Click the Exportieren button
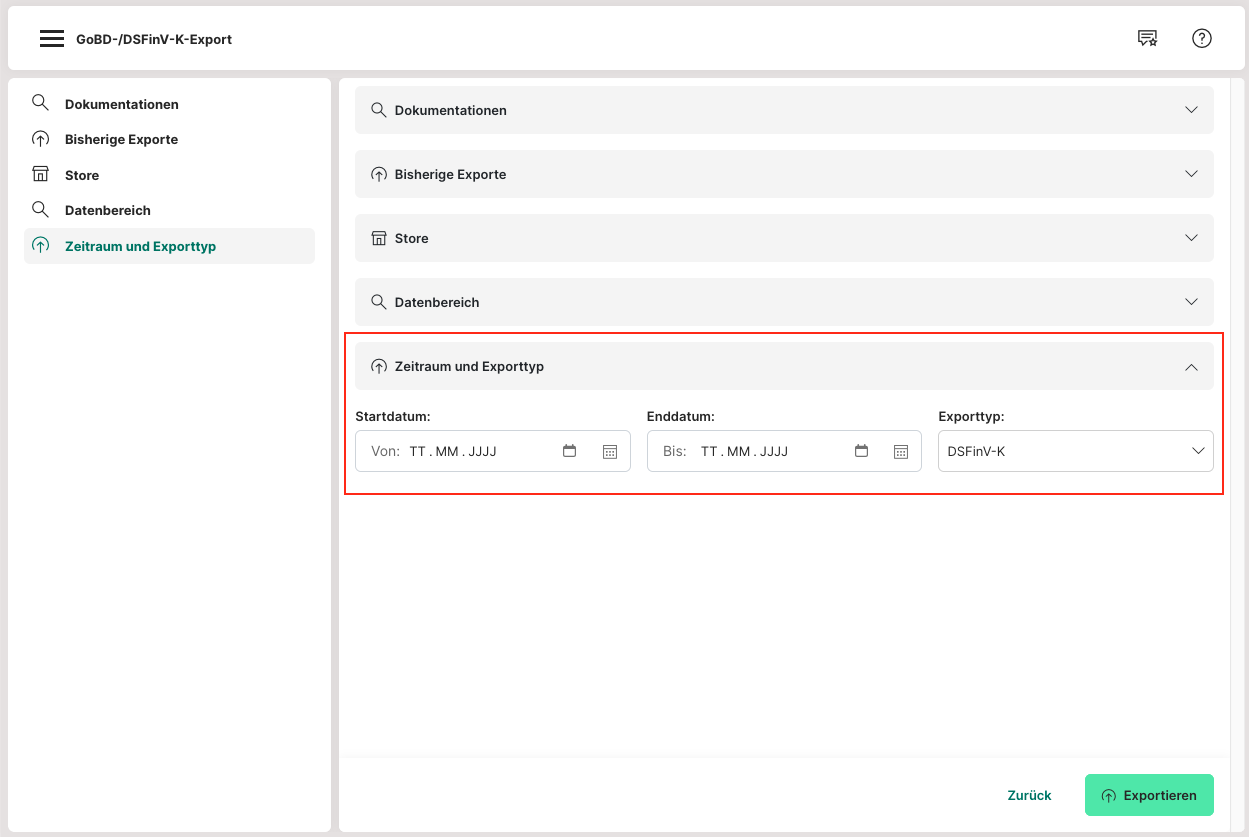The width and height of the screenshot is (1249, 837). (x=1149, y=795)
